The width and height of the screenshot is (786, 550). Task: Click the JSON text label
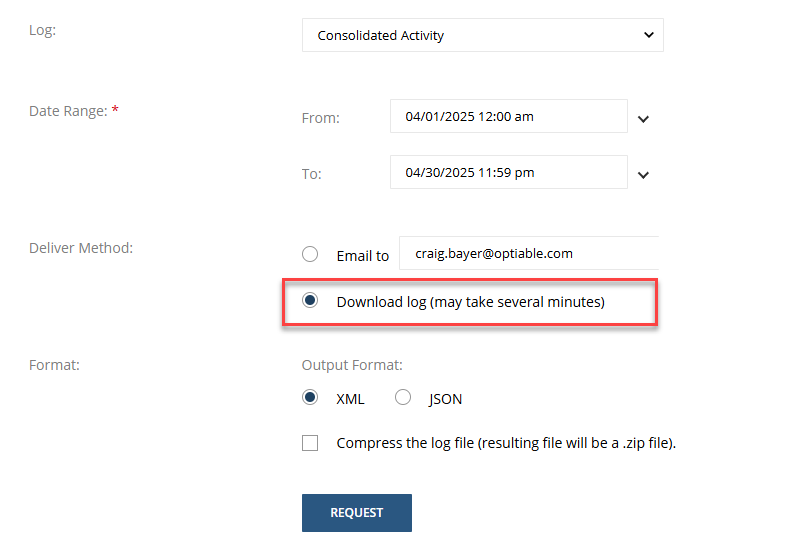pyautogui.click(x=445, y=399)
